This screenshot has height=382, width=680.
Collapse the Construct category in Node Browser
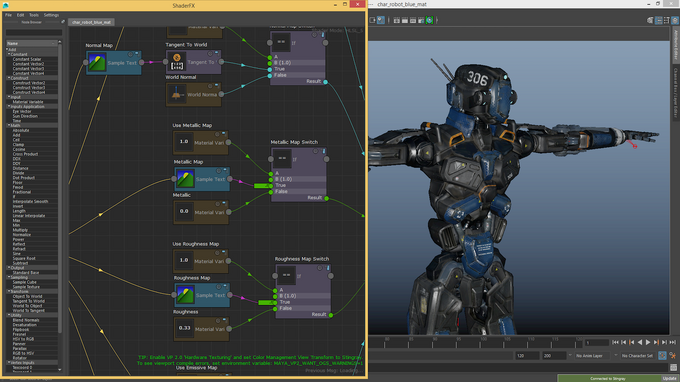[x=9, y=78]
